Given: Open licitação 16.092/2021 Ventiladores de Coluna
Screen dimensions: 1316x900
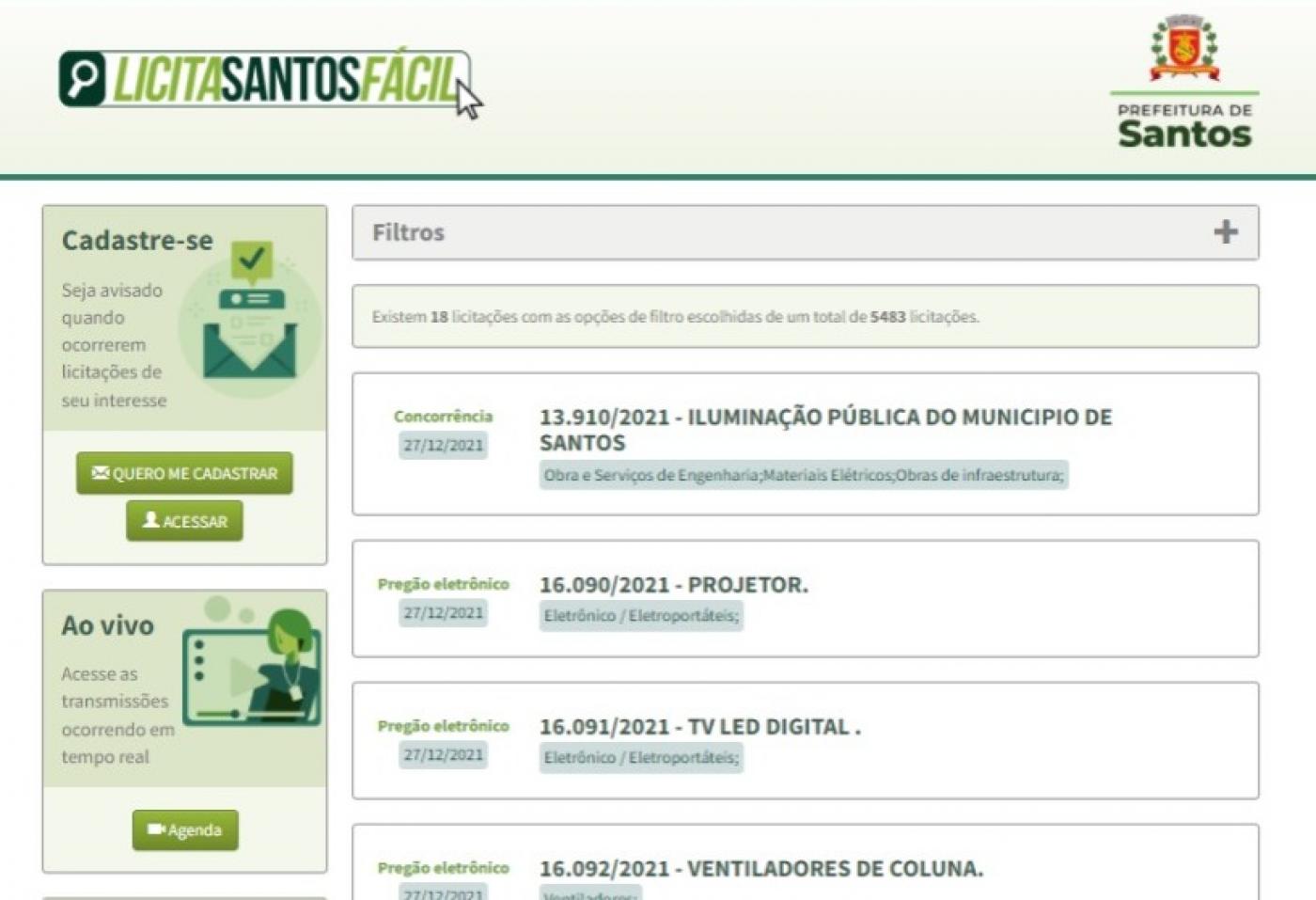Looking at the screenshot, I should coord(761,869).
